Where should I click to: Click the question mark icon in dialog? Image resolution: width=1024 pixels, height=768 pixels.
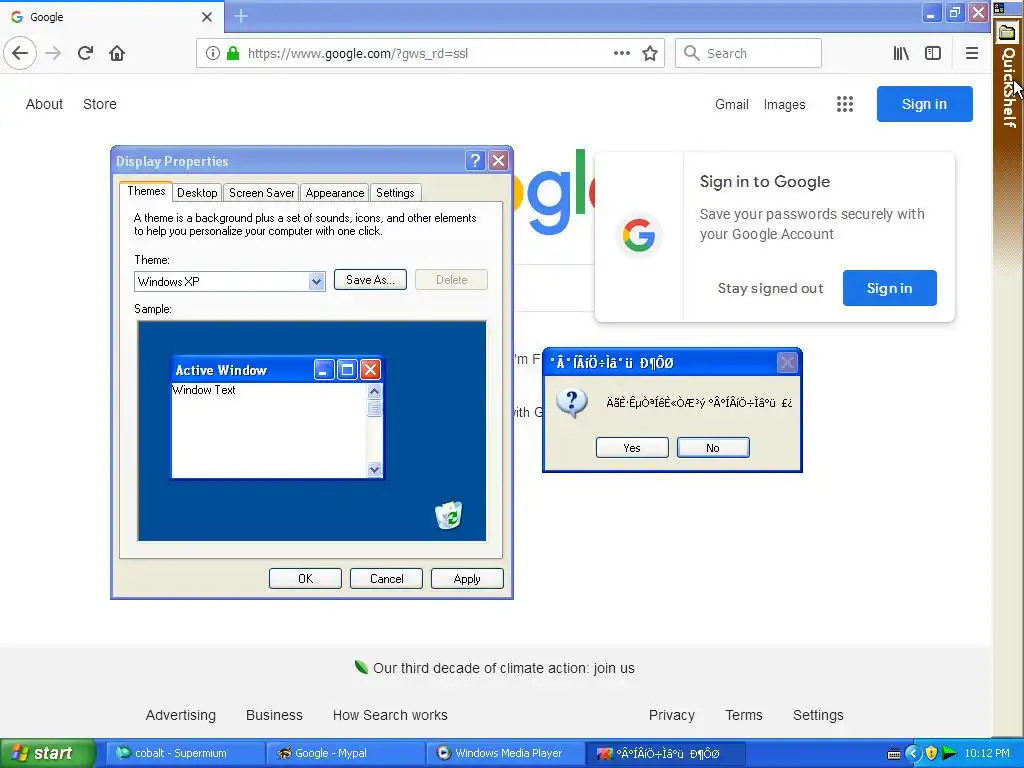click(571, 403)
